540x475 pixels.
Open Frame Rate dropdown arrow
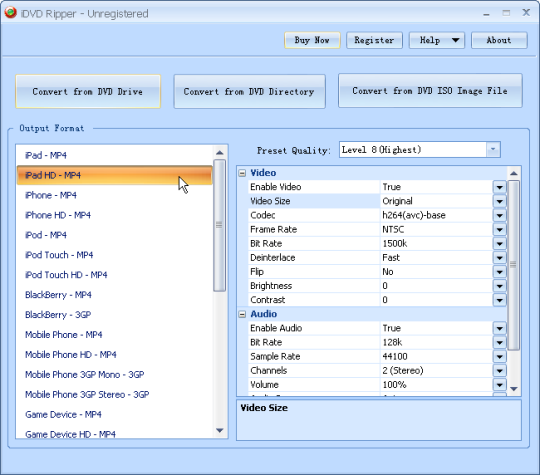pos(499,229)
